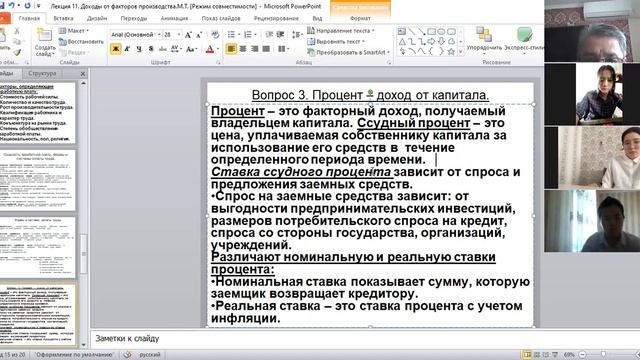Open the Переходы ribbon tab
The height and width of the screenshot is (360, 640).
133,18
